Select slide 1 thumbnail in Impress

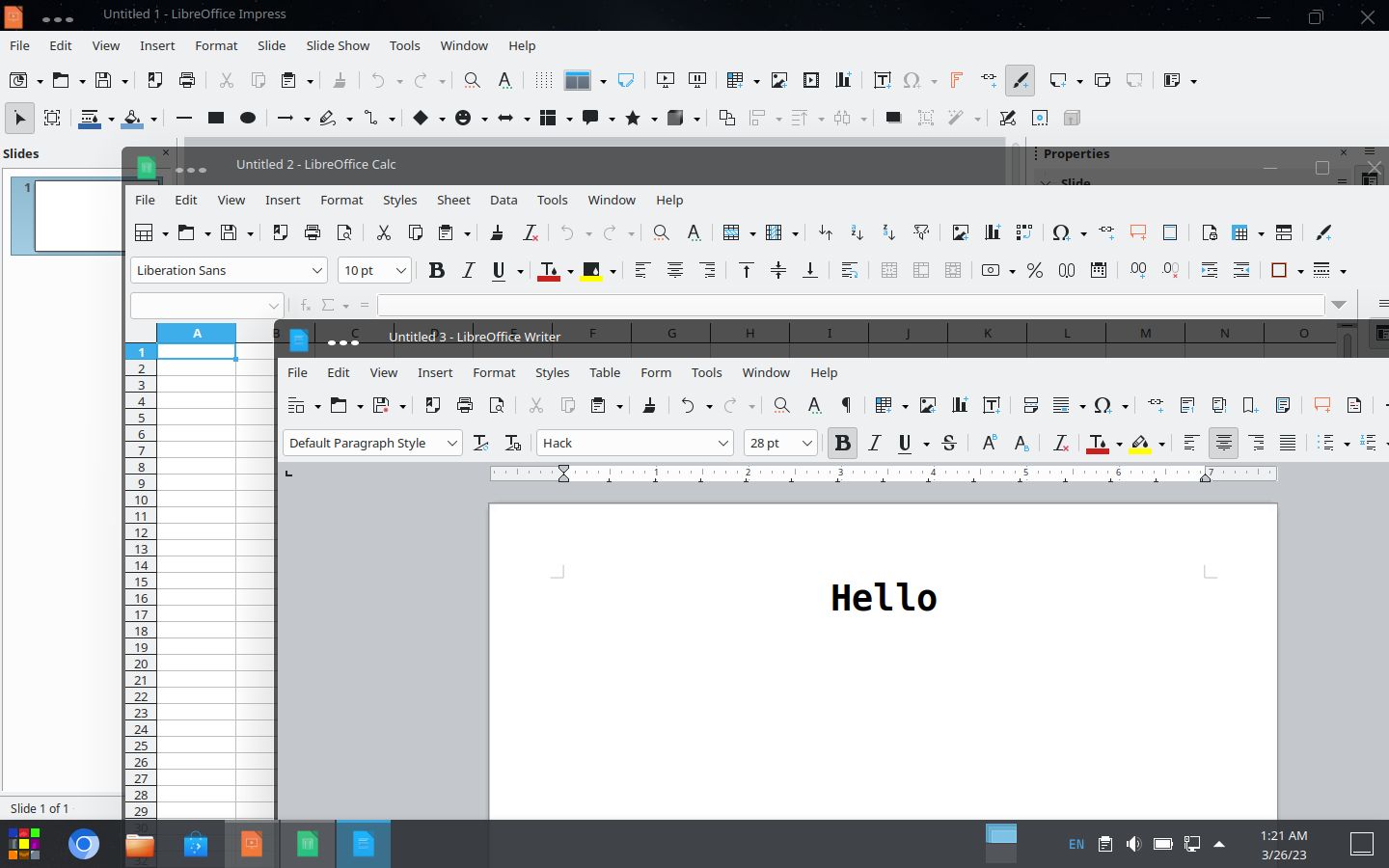coord(79,215)
